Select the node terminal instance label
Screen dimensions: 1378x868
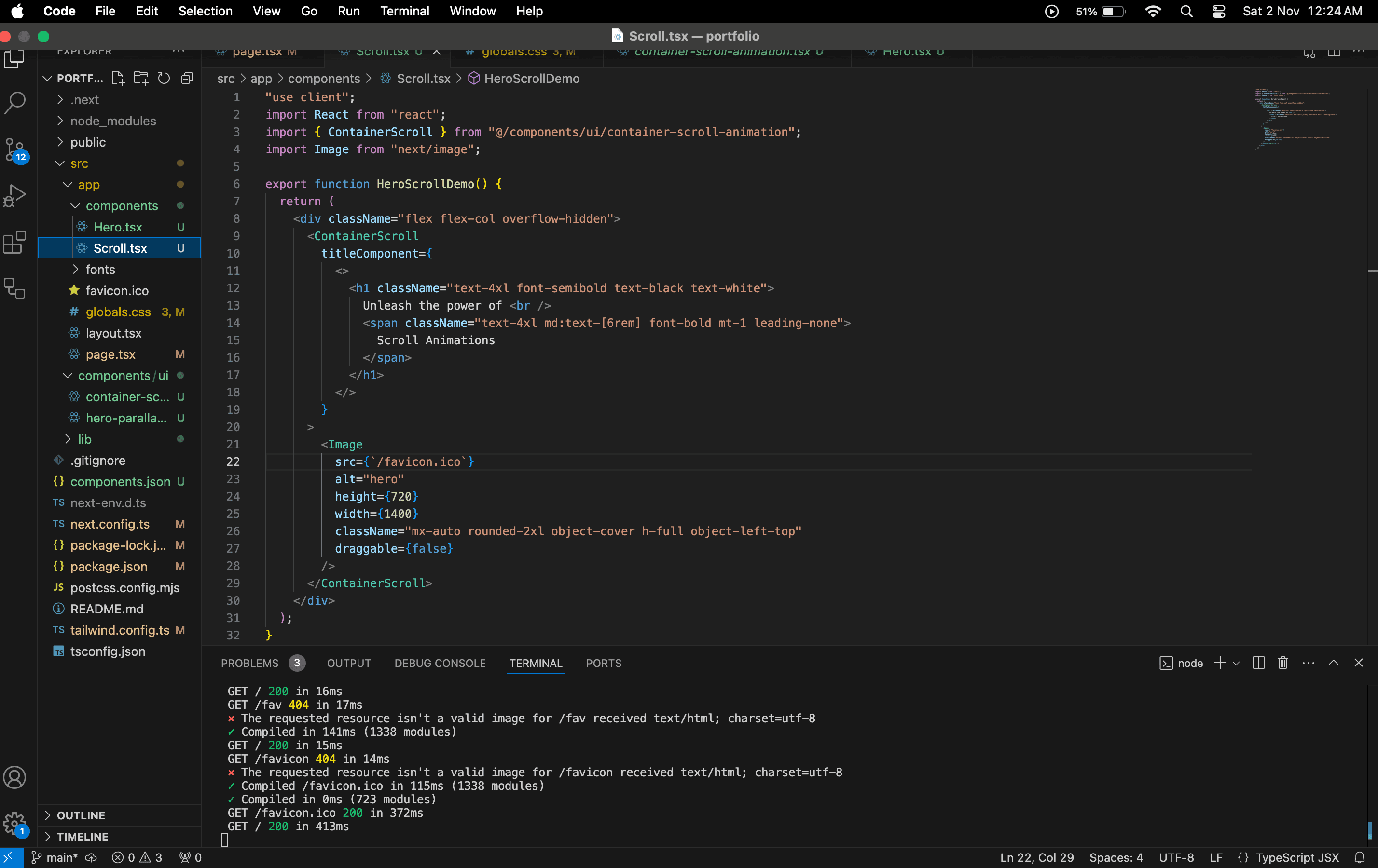(x=1181, y=663)
